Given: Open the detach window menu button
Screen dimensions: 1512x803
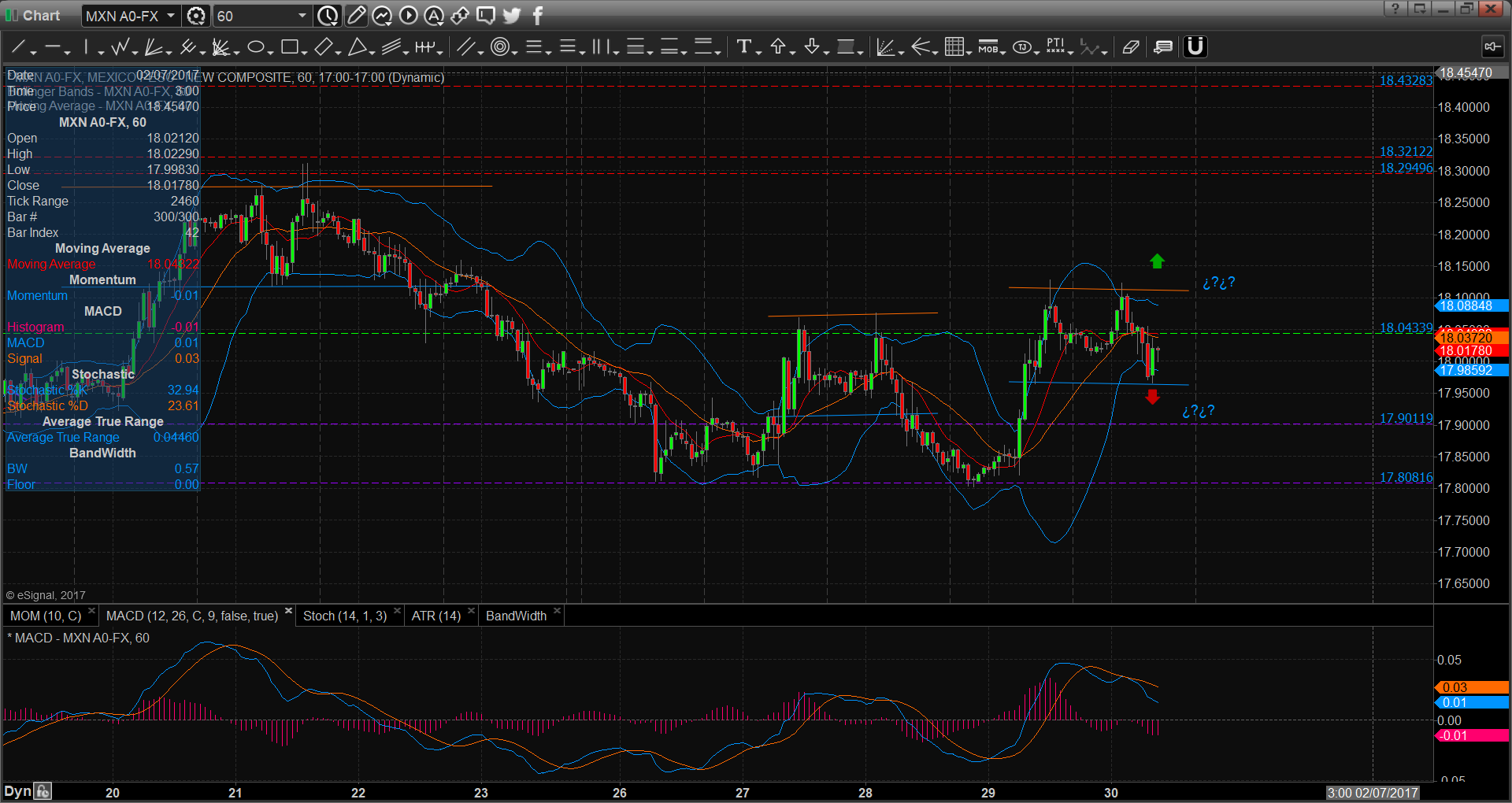Looking at the screenshot, I should [1419, 9].
